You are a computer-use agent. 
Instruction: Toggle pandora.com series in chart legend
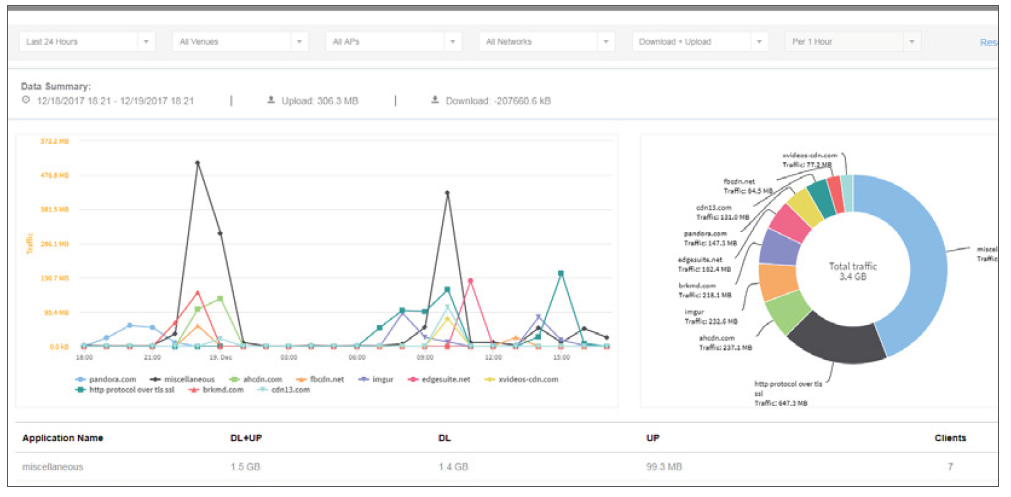[112, 379]
